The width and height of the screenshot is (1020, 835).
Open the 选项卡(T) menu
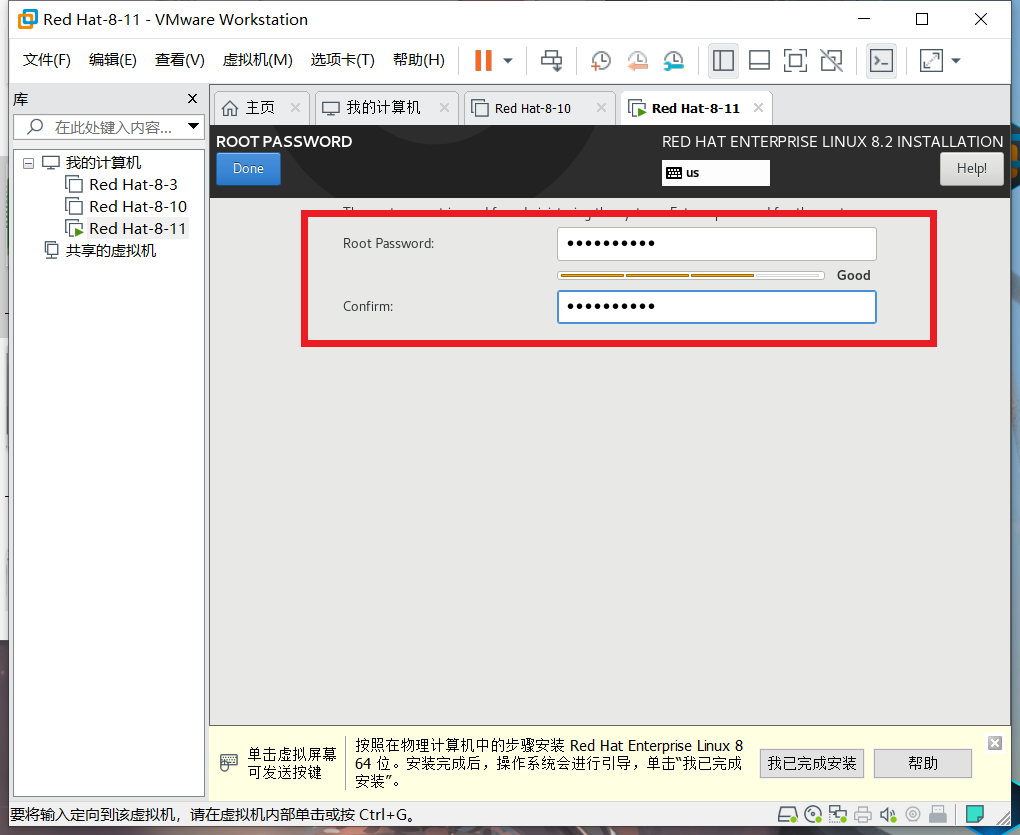pyautogui.click(x=343, y=60)
